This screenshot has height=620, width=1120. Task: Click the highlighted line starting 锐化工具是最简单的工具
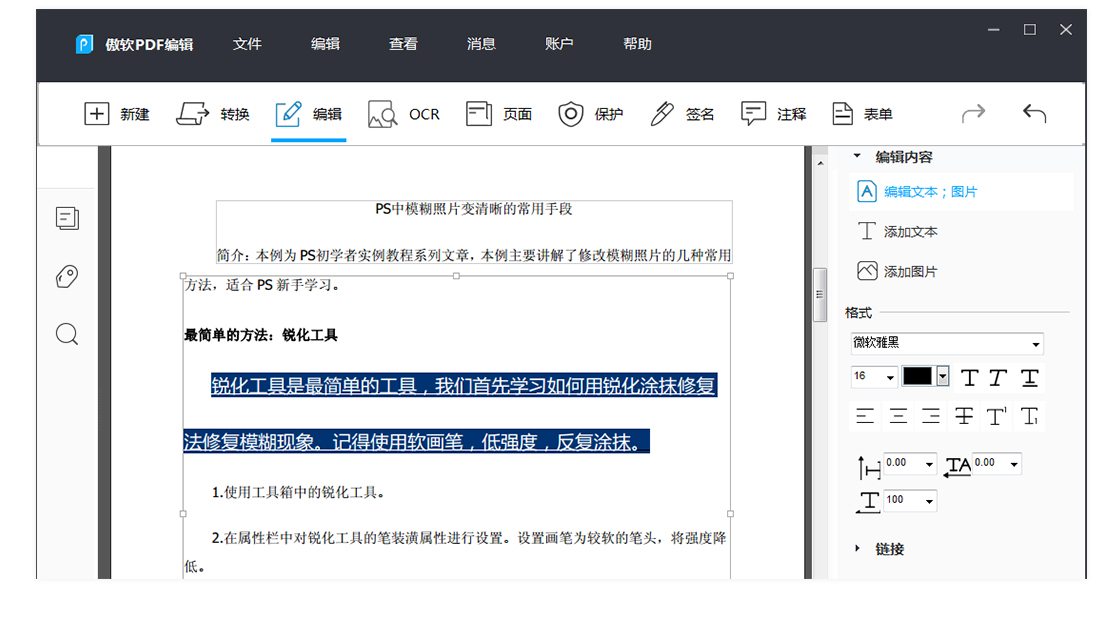tap(464, 386)
